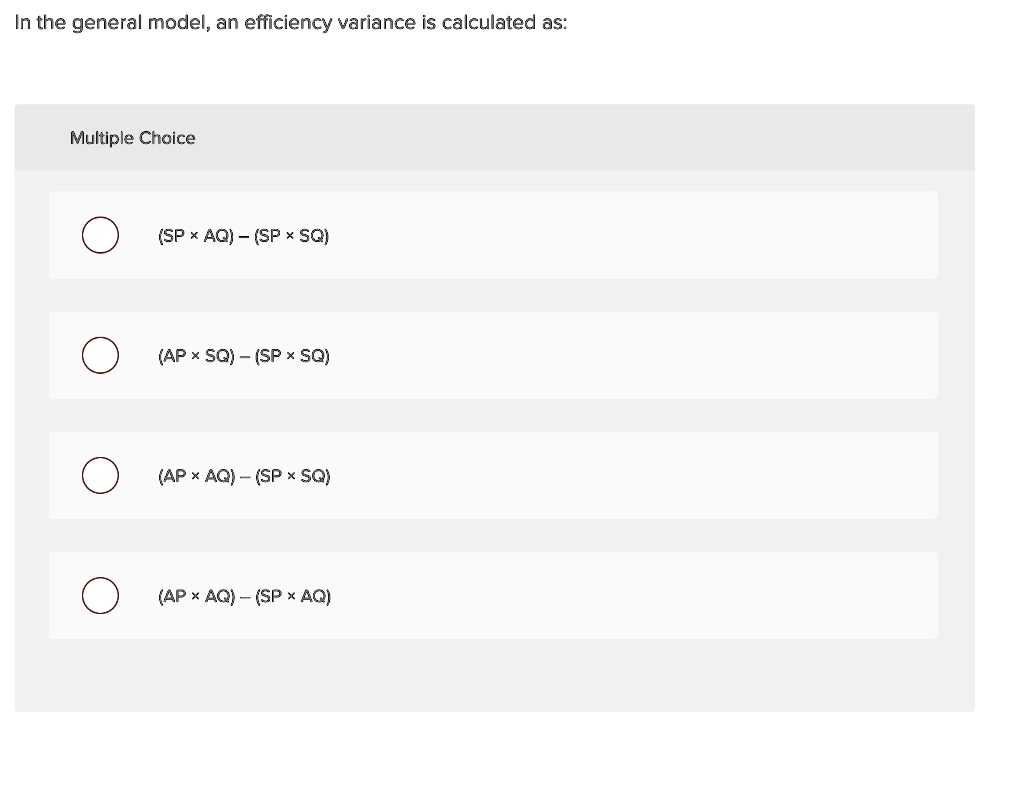The width and height of the screenshot is (1024, 795).
Task: Click the correct efficiency variance formula option
Action: tap(242, 235)
